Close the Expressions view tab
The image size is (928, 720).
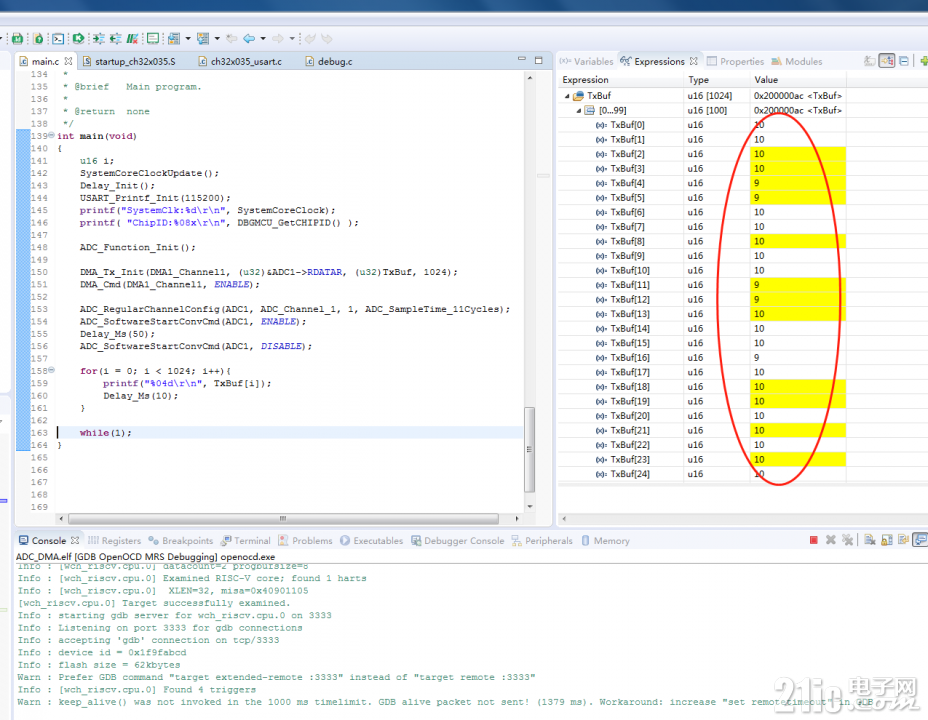(x=694, y=61)
